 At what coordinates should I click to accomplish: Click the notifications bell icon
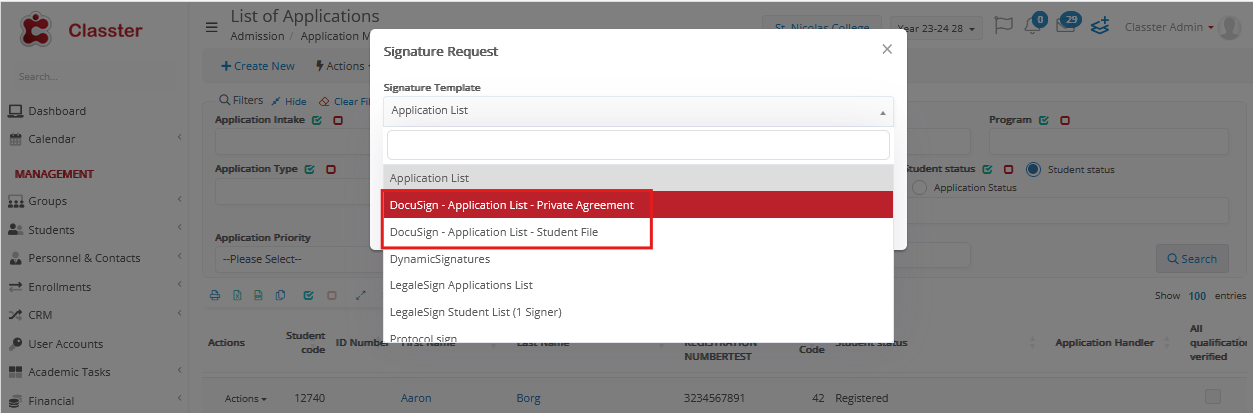1032,27
